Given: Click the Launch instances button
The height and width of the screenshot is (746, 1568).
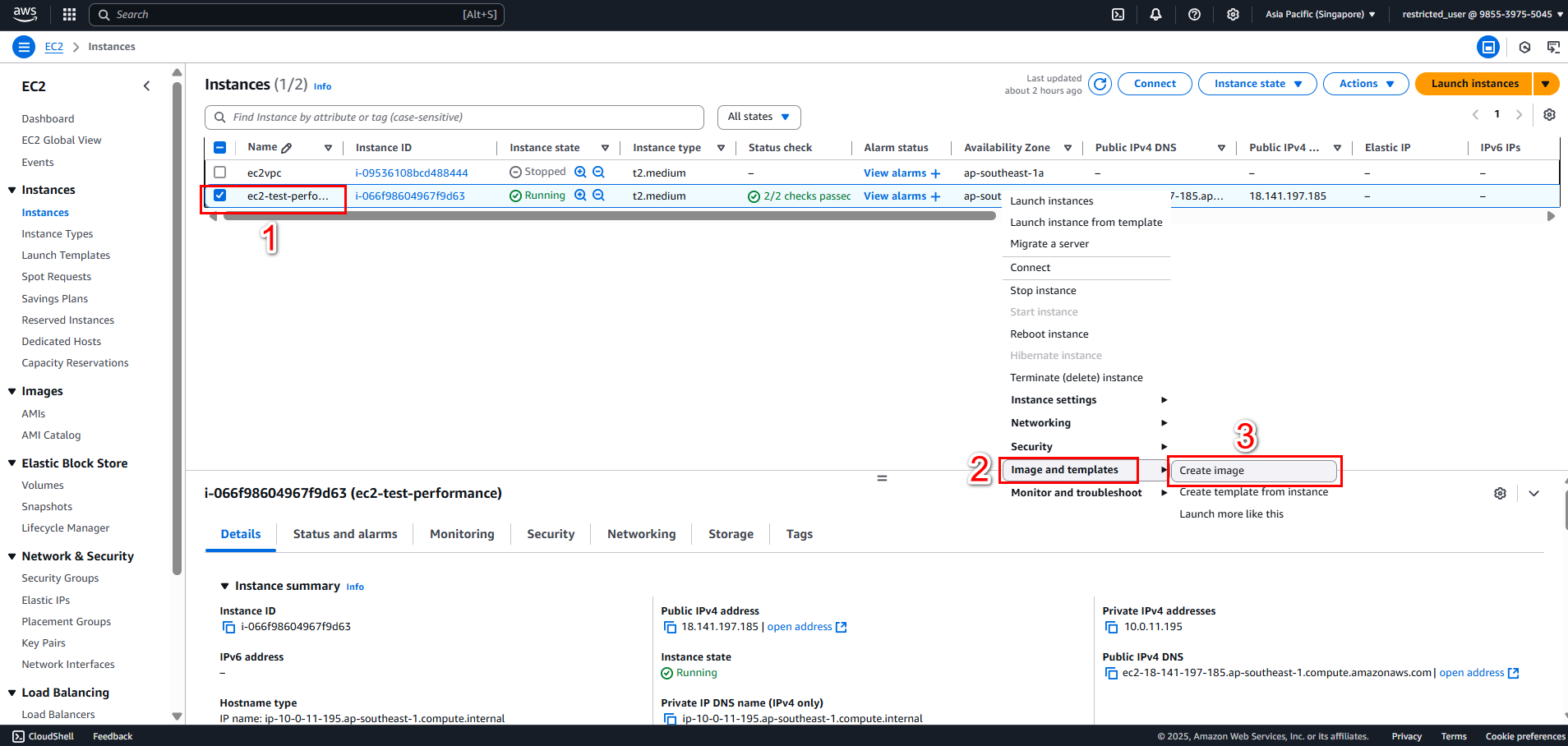Looking at the screenshot, I should pyautogui.click(x=1474, y=84).
